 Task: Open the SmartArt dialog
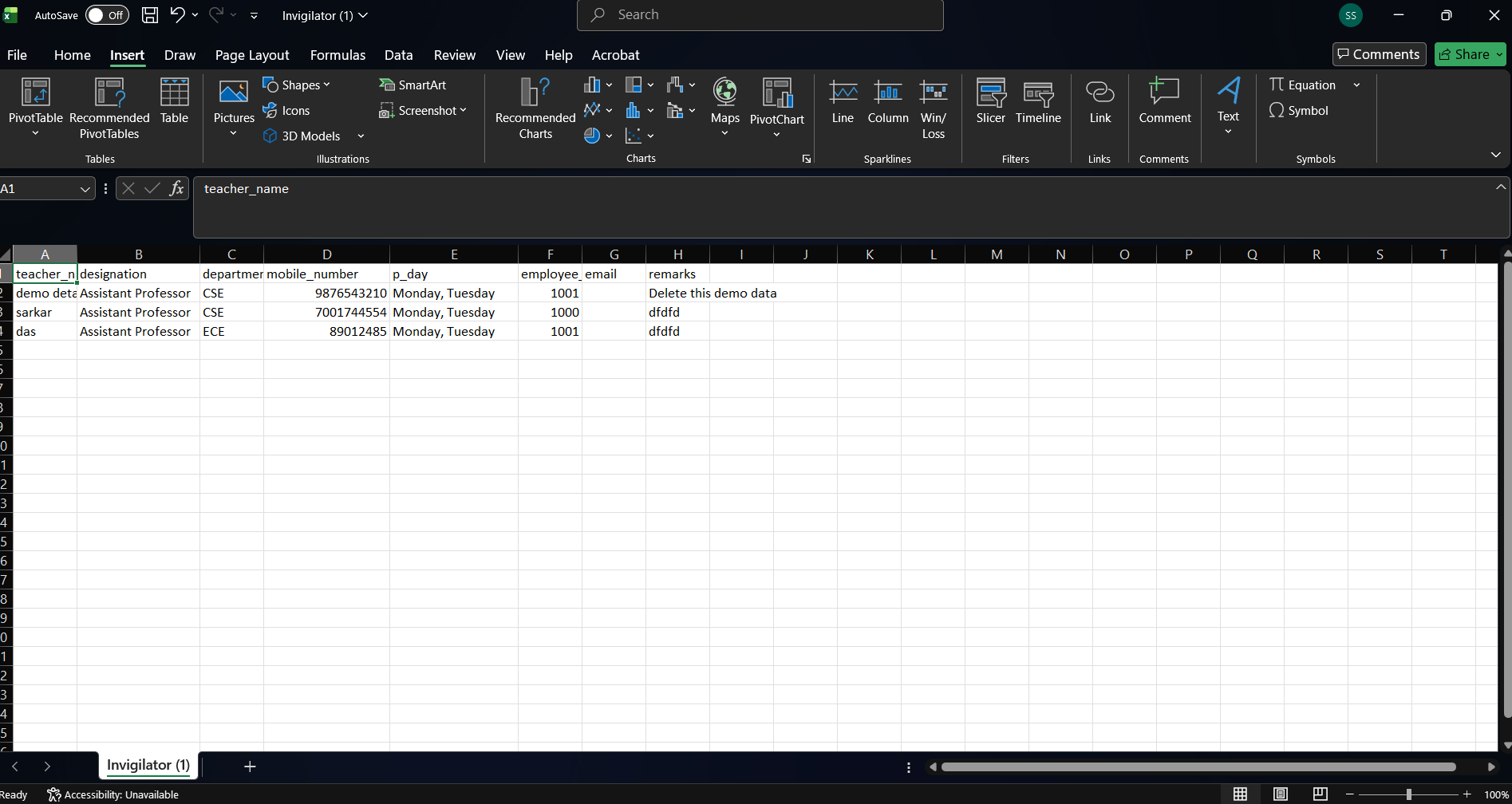(x=413, y=85)
